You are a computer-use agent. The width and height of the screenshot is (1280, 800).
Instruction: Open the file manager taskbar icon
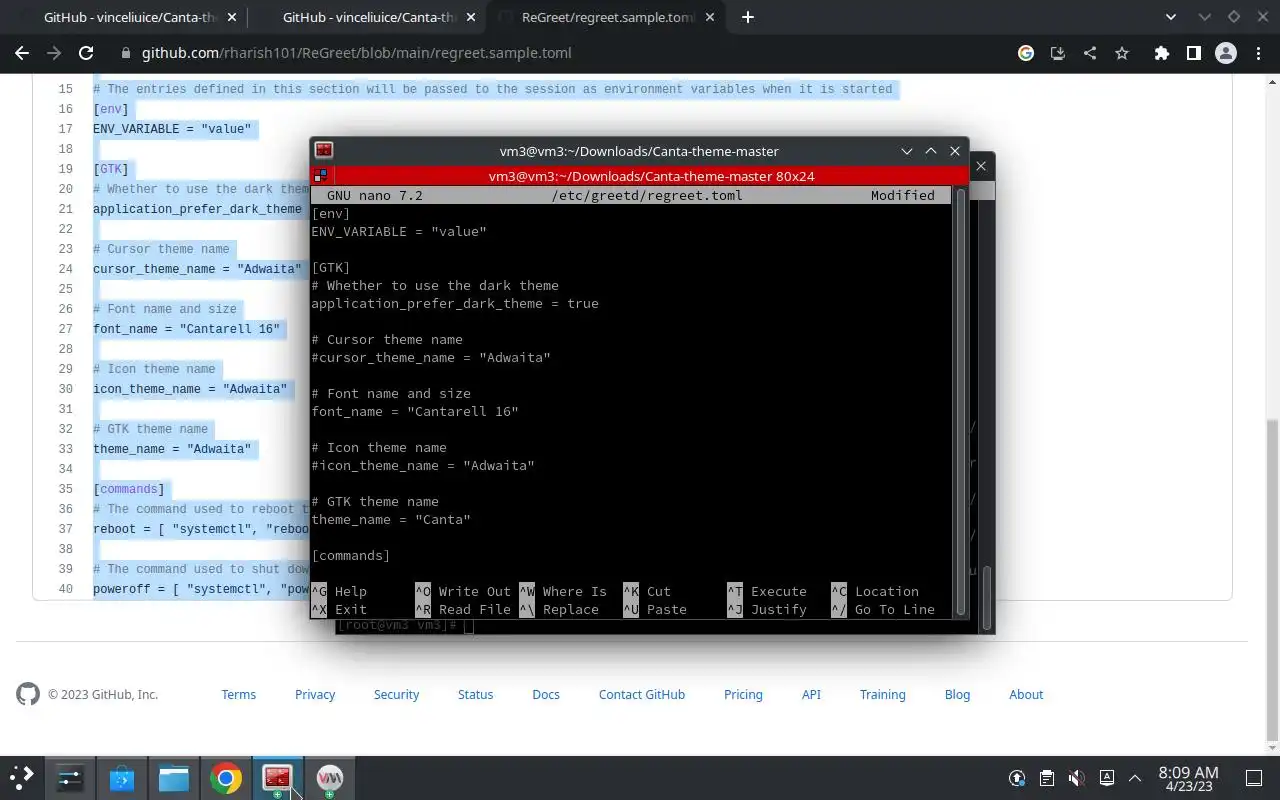pyautogui.click(x=174, y=778)
